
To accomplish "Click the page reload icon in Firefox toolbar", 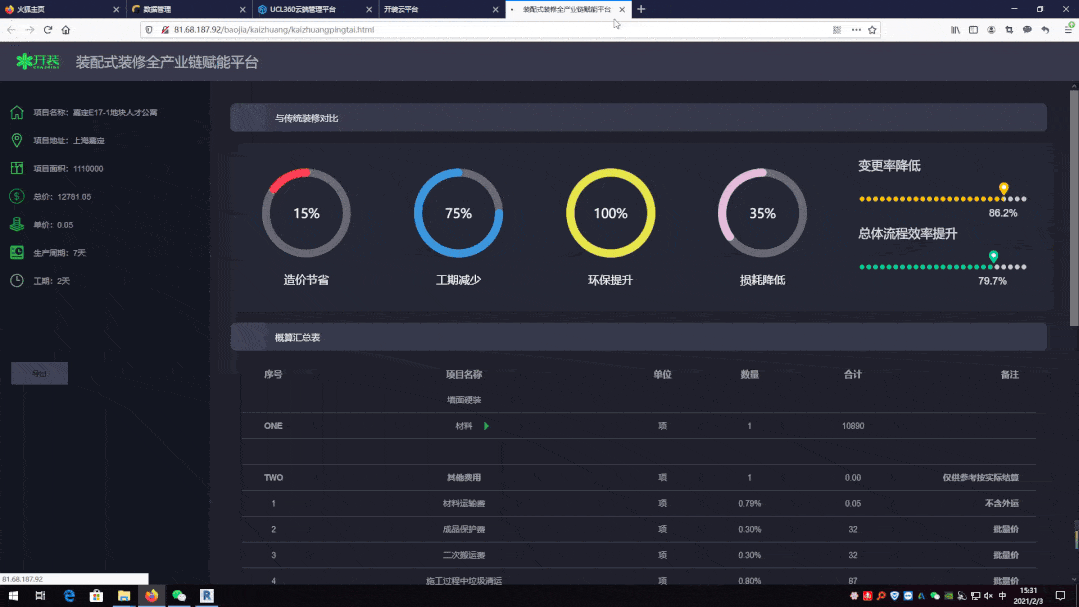I will [47, 30].
